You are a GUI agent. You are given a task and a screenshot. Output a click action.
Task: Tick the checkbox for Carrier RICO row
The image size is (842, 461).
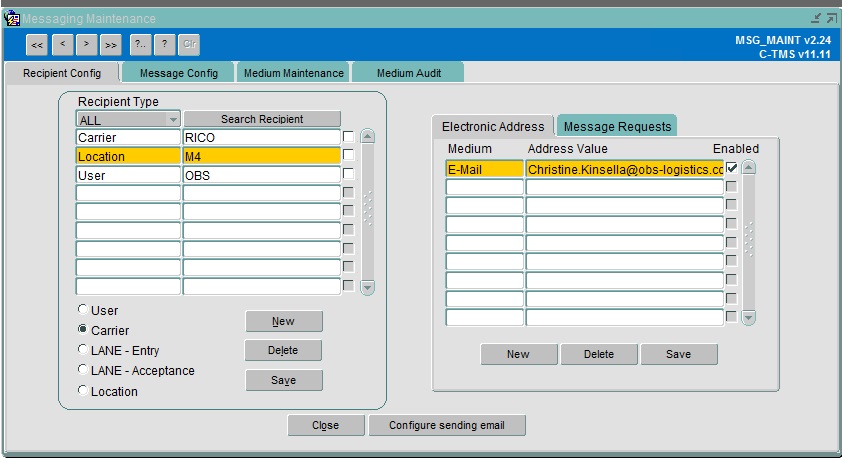[349, 136]
